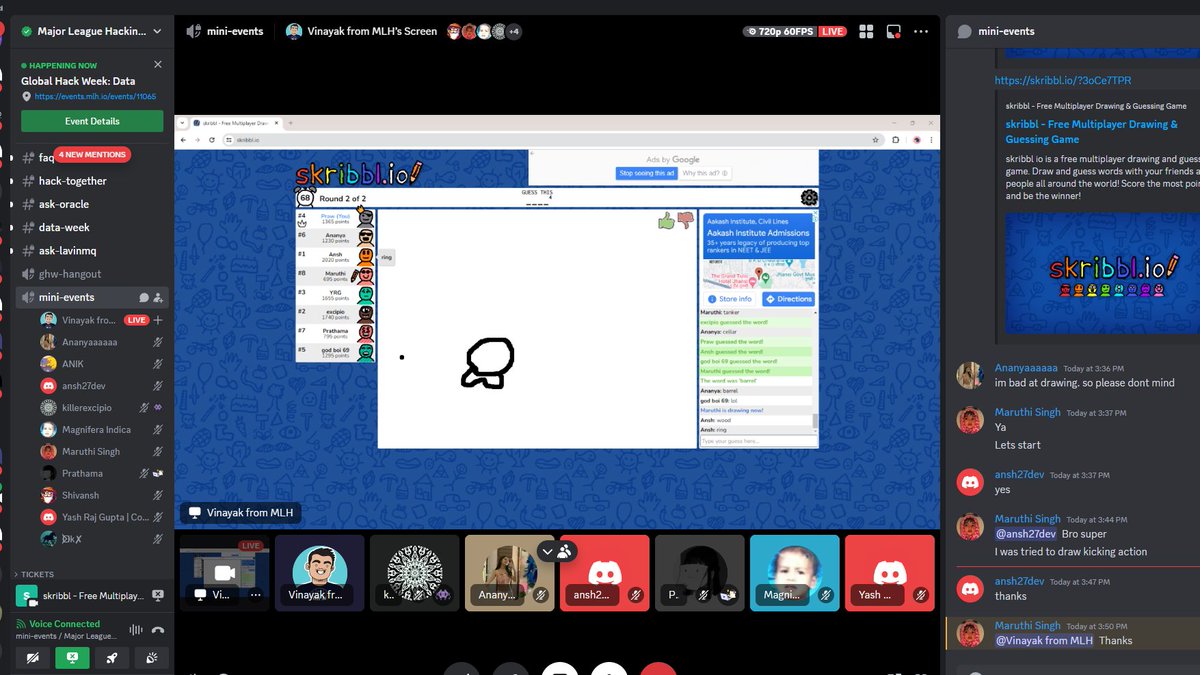Screen dimensions: 1200x675
Task: Close the skribbl activity panel
Action: point(157,596)
